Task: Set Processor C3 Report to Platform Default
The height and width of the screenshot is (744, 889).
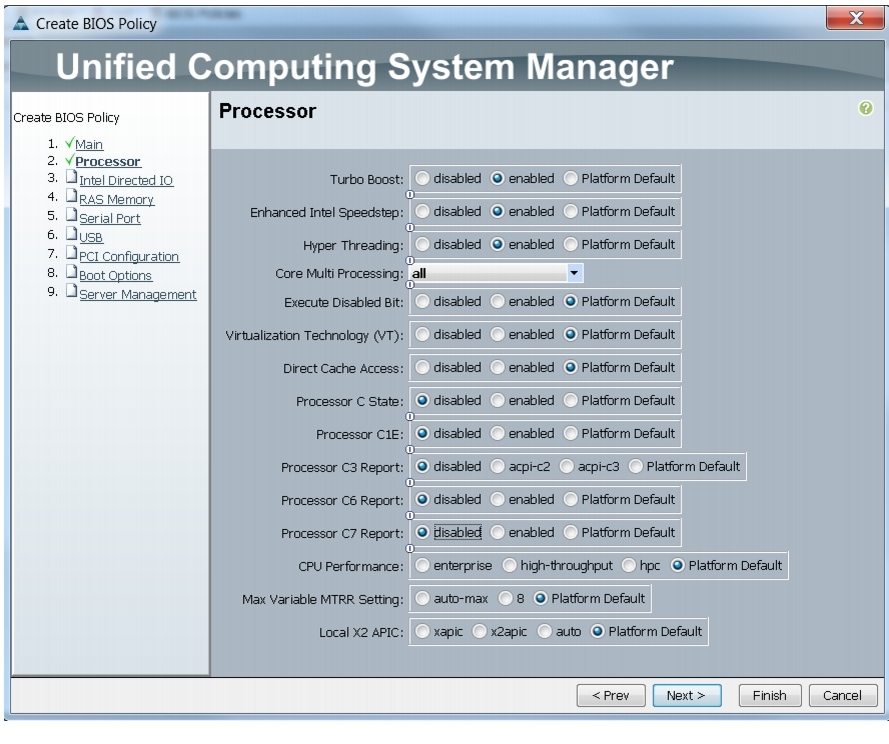Action: [636, 466]
